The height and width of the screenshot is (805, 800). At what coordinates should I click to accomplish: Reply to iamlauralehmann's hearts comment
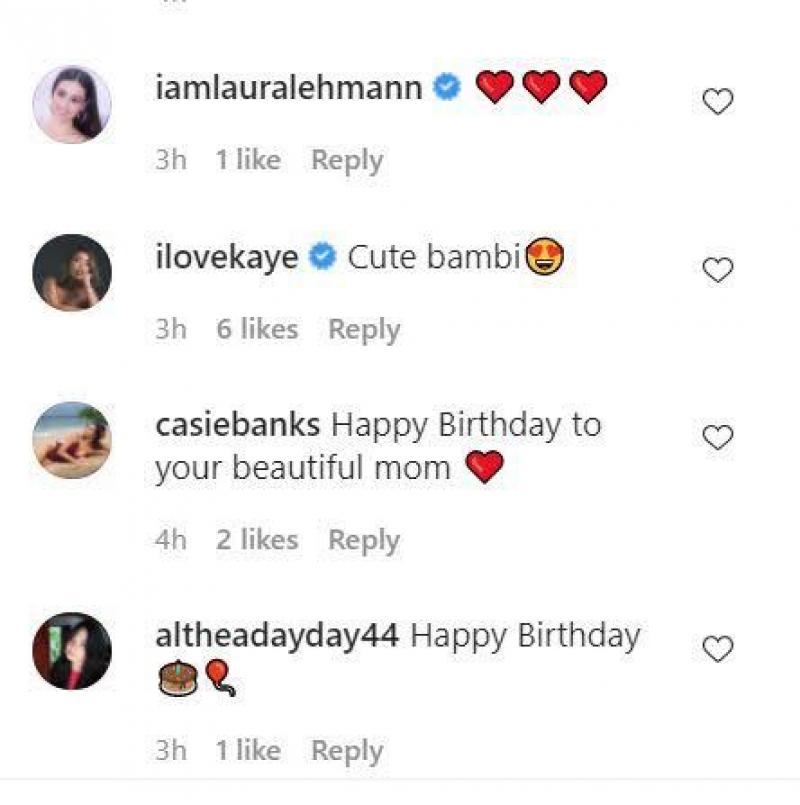point(346,160)
